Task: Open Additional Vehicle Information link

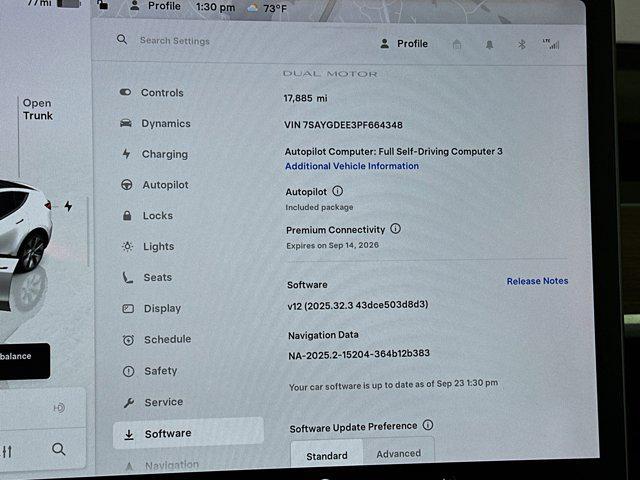Action: pyautogui.click(x=352, y=166)
